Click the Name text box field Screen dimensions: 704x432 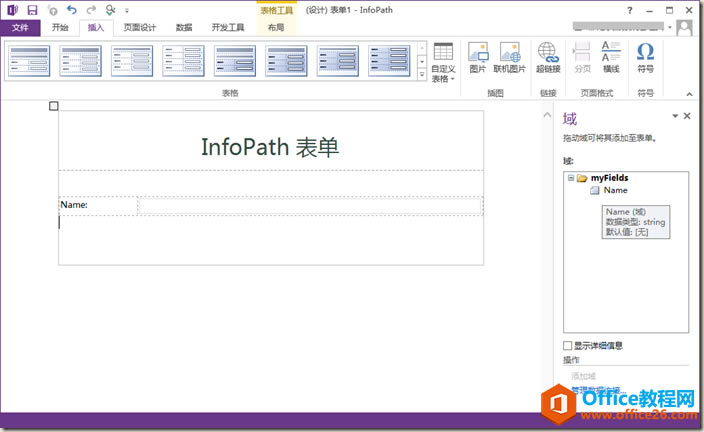pyautogui.click(x=310, y=206)
